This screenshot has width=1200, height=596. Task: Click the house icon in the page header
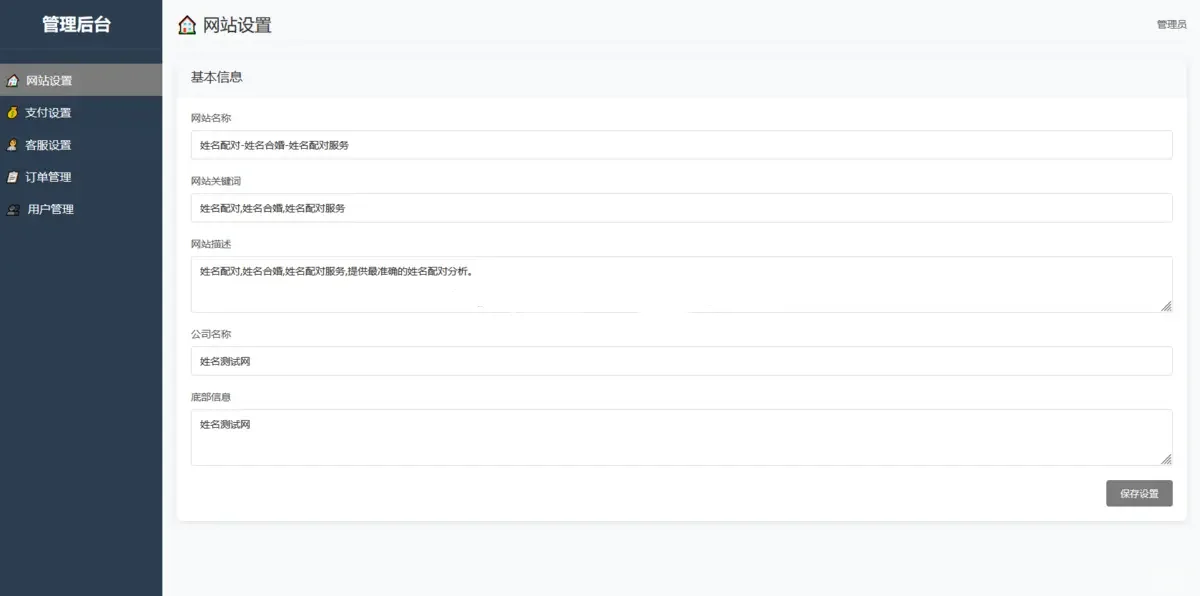(187, 25)
